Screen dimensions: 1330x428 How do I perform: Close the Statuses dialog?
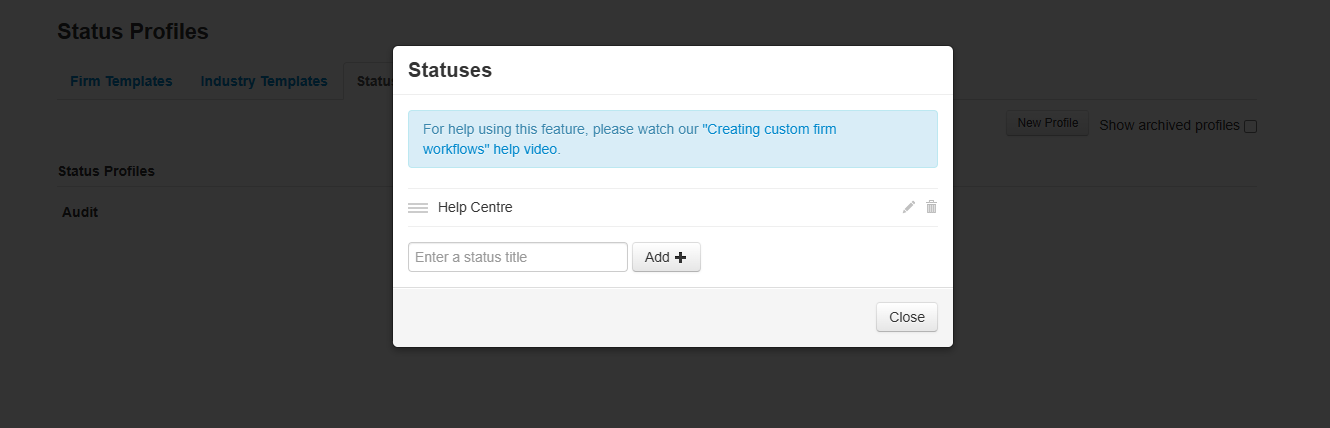point(906,317)
